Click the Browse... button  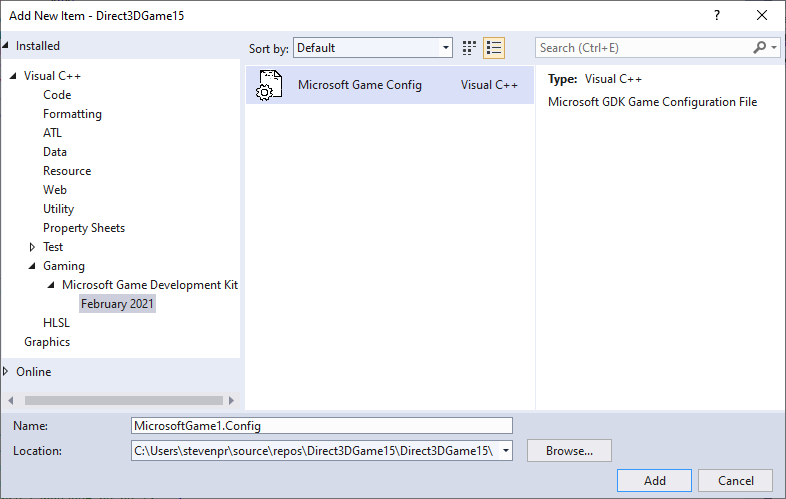pos(569,450)
